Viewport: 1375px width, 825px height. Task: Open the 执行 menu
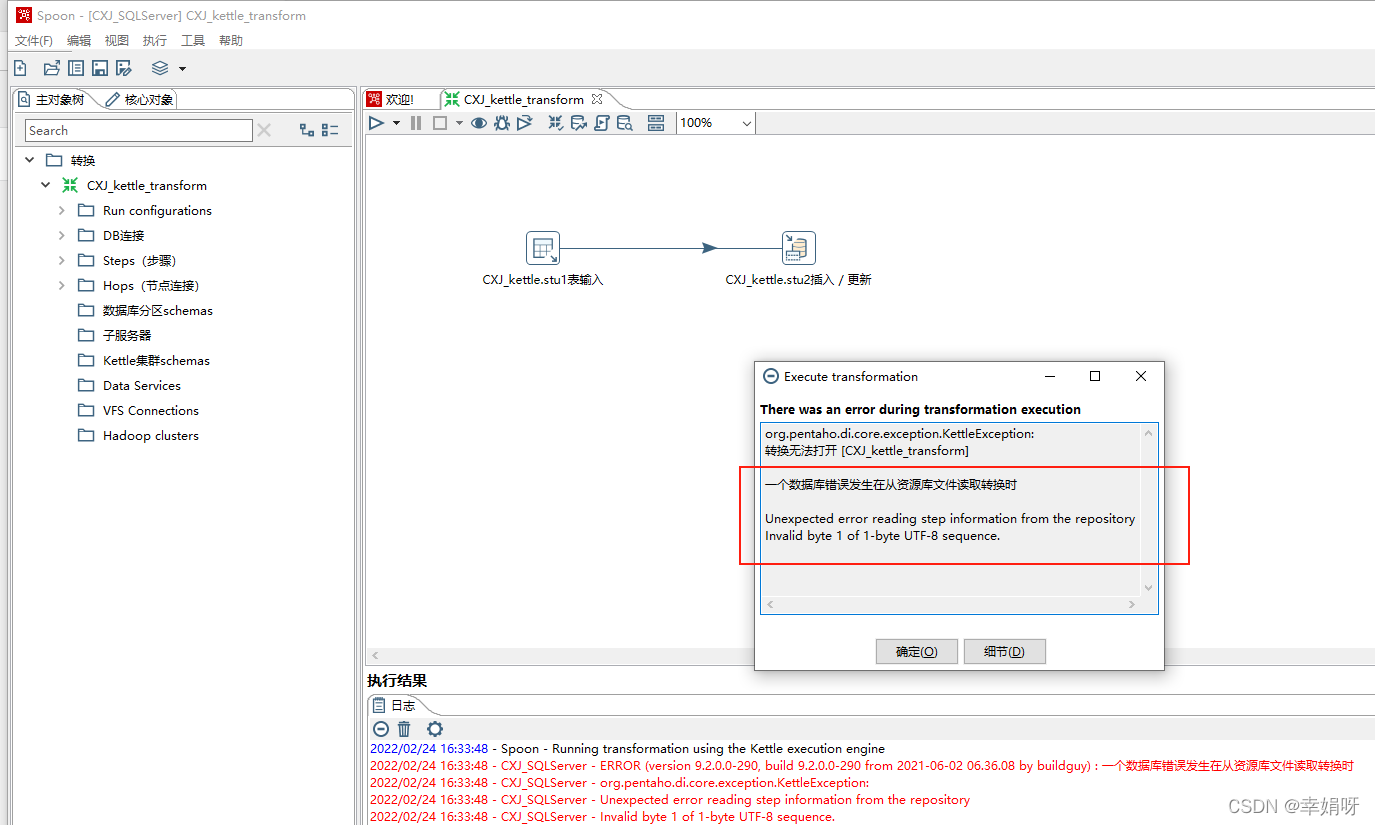click(x=154, y=40)
